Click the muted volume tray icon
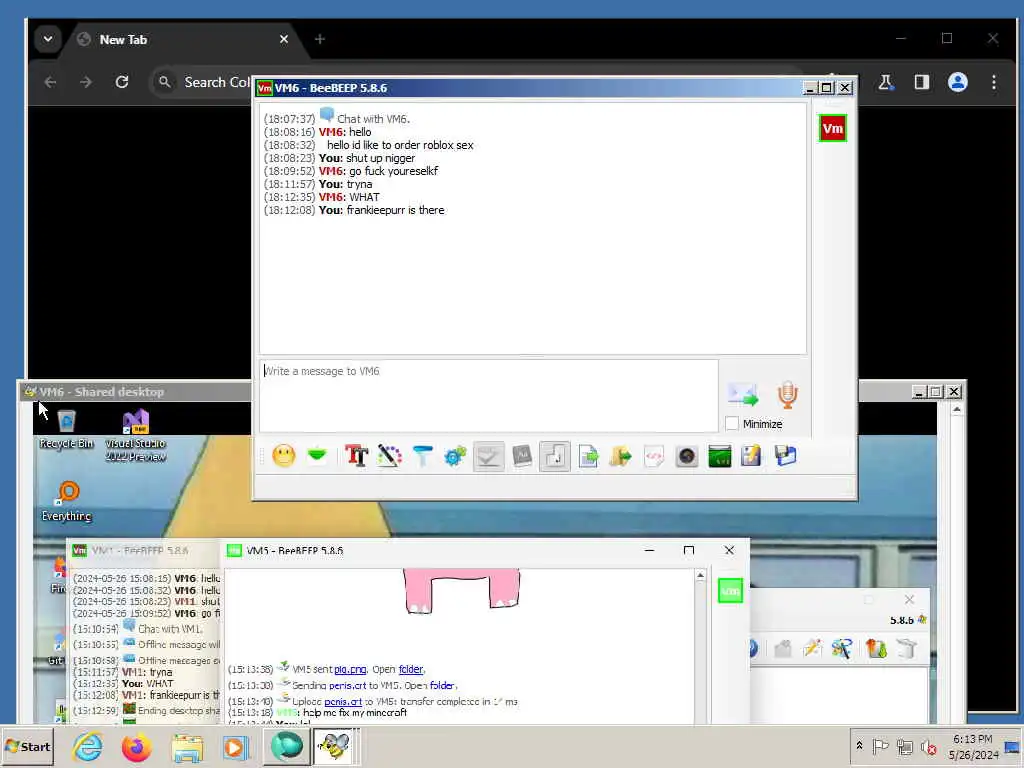The width and height of the screenshot is (1024, 768). tap(928, 746)
